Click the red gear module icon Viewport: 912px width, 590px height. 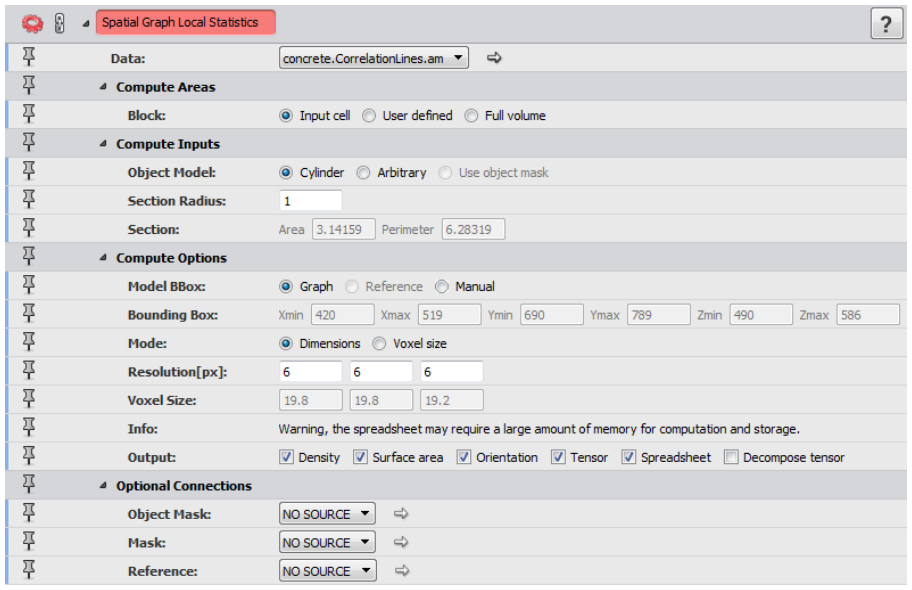33,23
